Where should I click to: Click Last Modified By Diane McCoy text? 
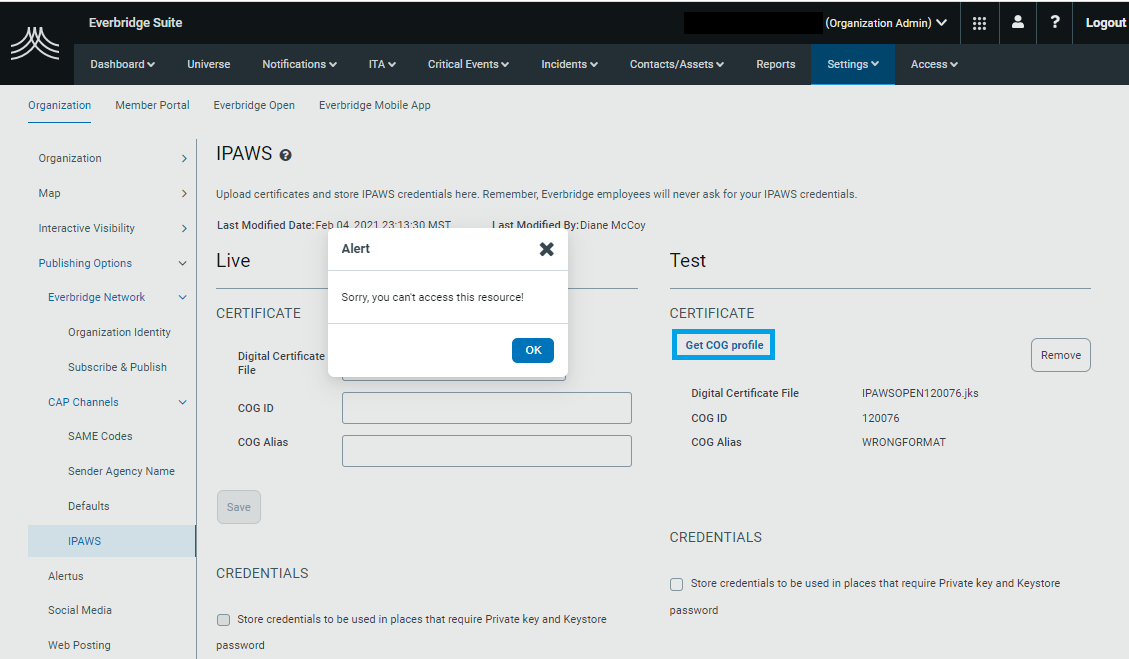click(569, 225)
